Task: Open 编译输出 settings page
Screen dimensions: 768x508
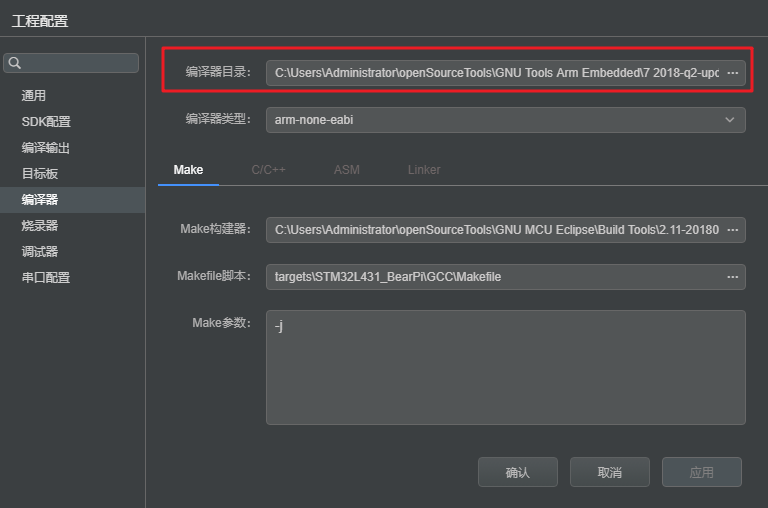Action: point(72,147)
